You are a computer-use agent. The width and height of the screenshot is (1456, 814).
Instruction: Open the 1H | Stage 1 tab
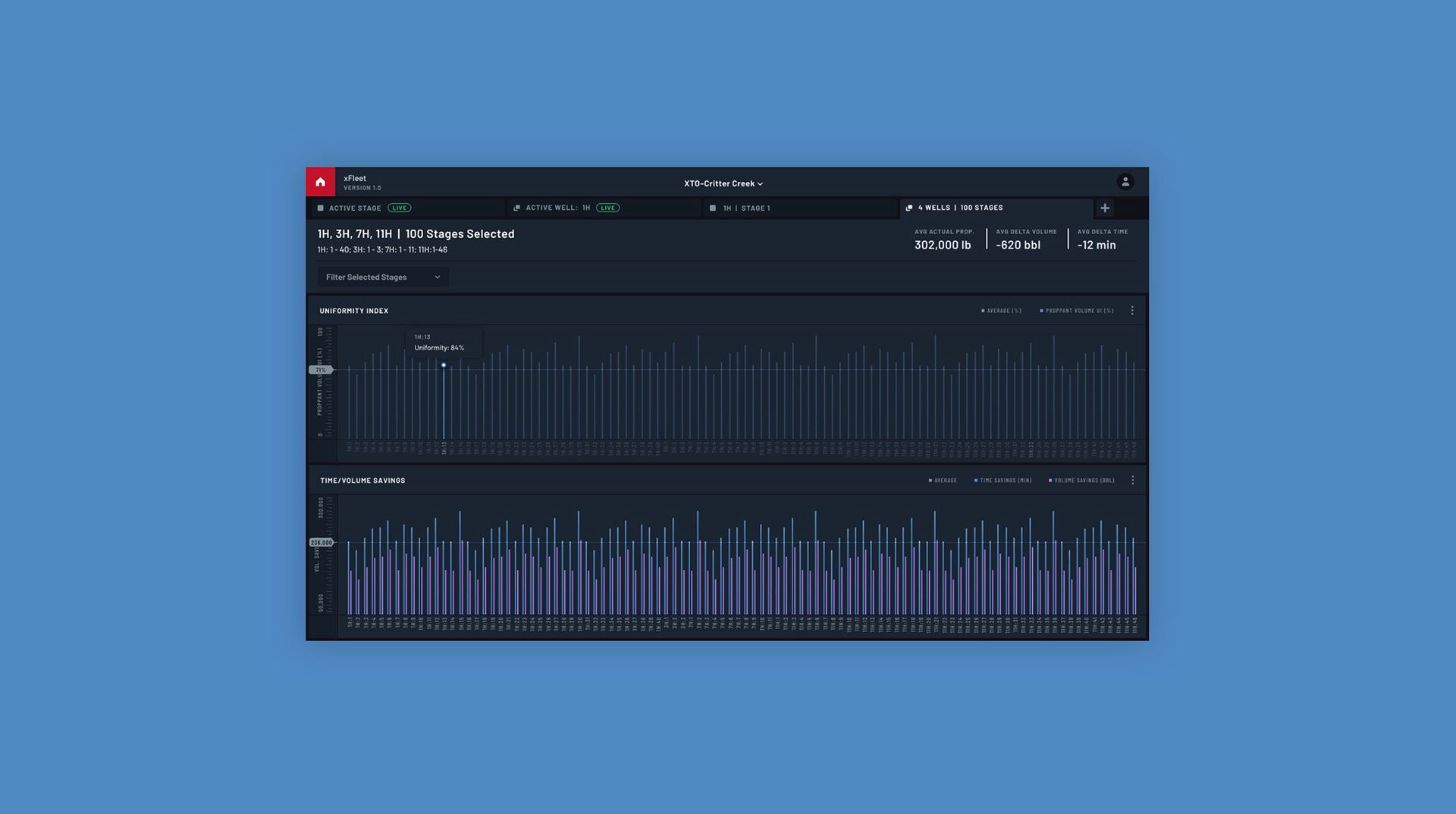click(x=800, y=208)
